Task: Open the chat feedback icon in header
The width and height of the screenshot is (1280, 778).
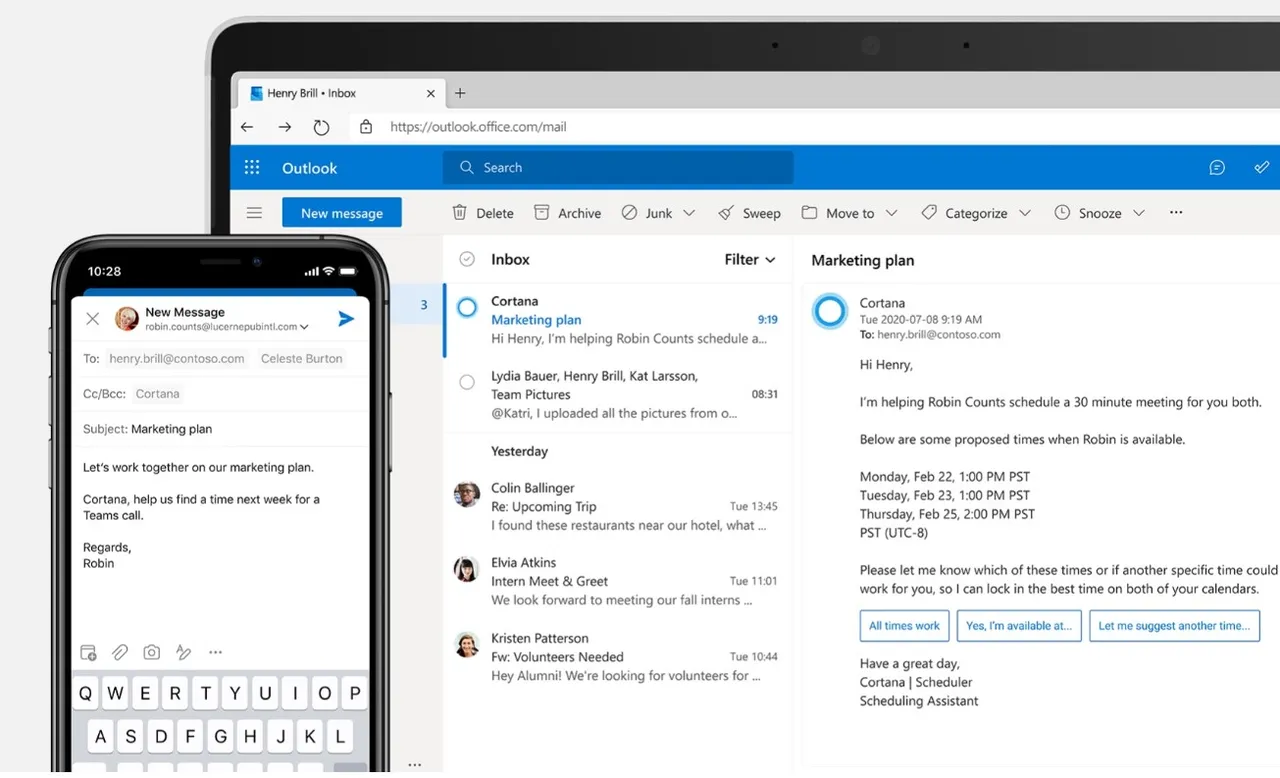Action: [1217, 168]
